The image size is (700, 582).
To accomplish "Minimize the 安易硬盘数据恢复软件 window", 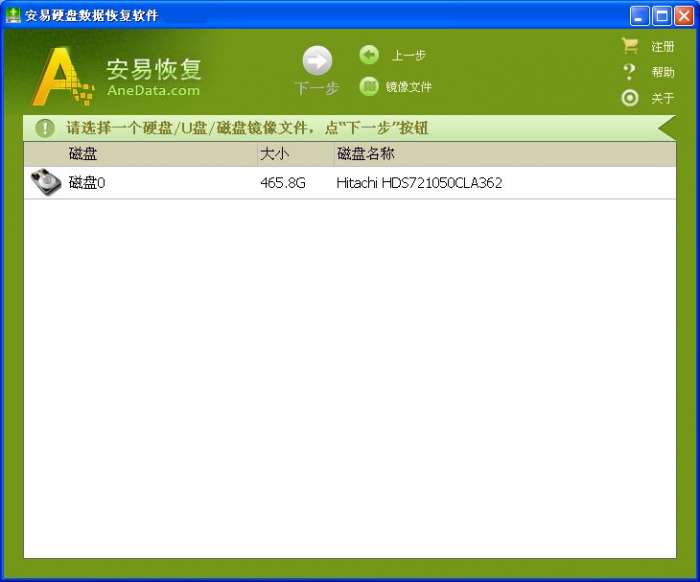I will point(639,16).
